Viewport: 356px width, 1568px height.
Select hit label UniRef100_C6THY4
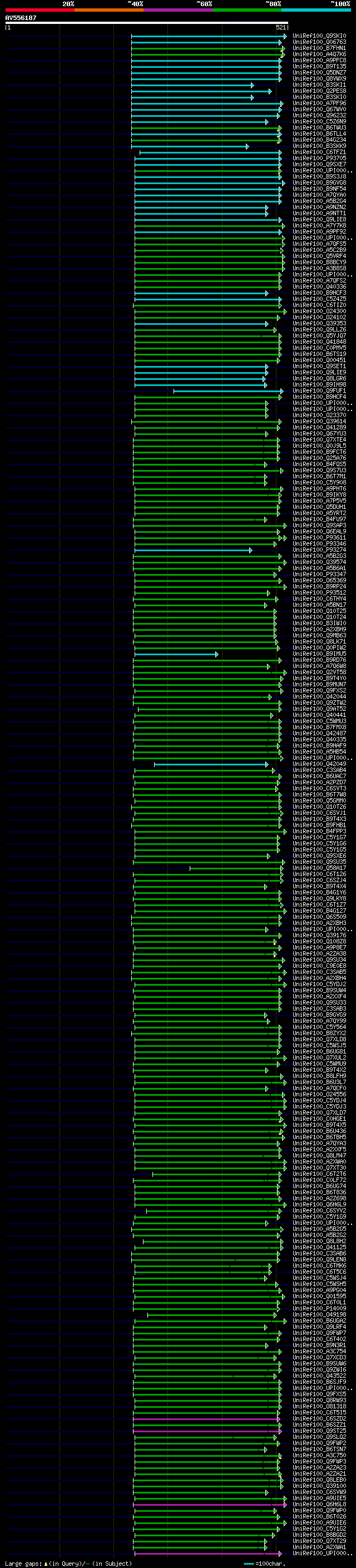[319, 599]
